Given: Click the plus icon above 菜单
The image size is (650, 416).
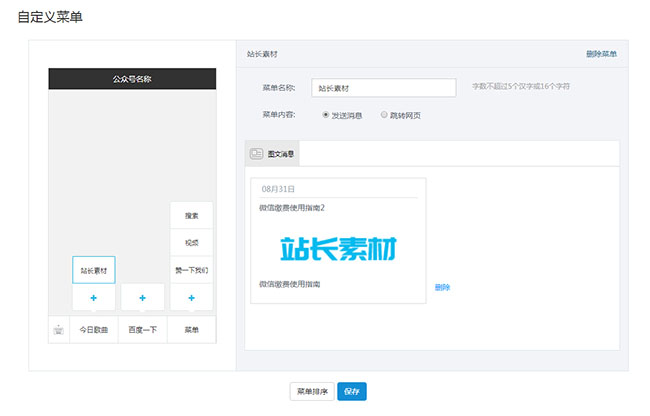Looking at the screenshot, I should click(x=191, y=298).
